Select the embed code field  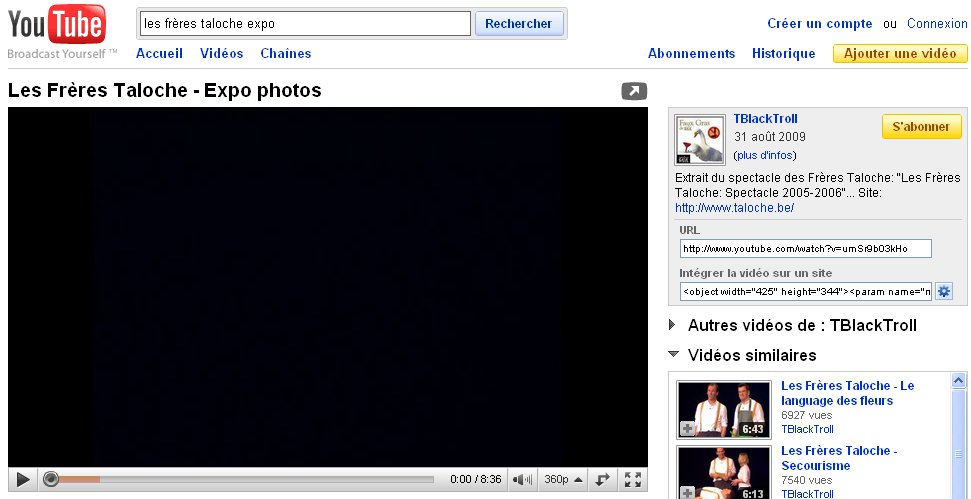(805, 291)
